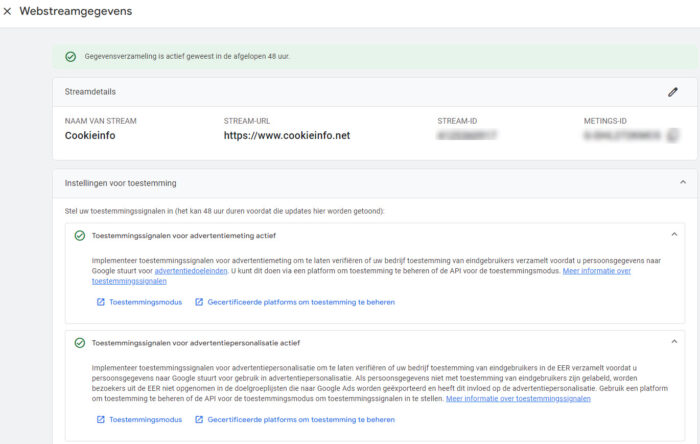
Task: Click the METINGS-ID label
Action: click(x=605, y=121)
